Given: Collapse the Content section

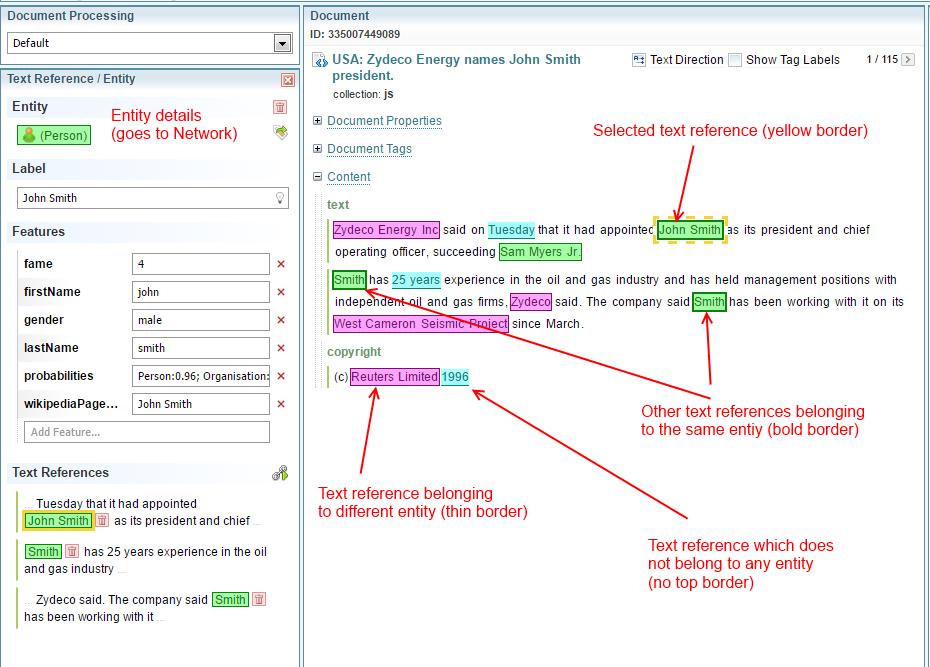Looking at the screenshot, I should [318, 177].
